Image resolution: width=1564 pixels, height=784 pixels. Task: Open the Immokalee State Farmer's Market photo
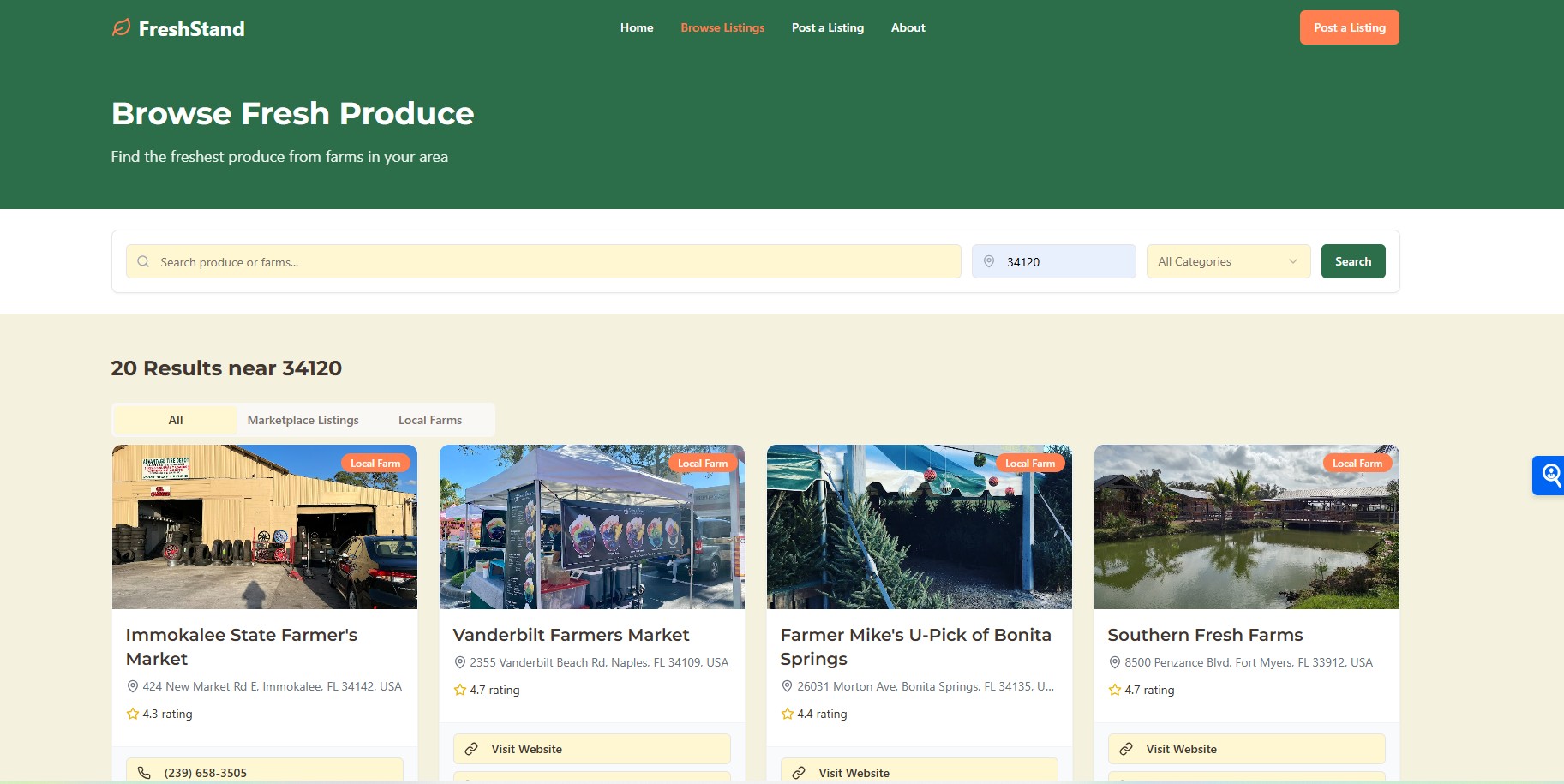click(x=264, y=527)
